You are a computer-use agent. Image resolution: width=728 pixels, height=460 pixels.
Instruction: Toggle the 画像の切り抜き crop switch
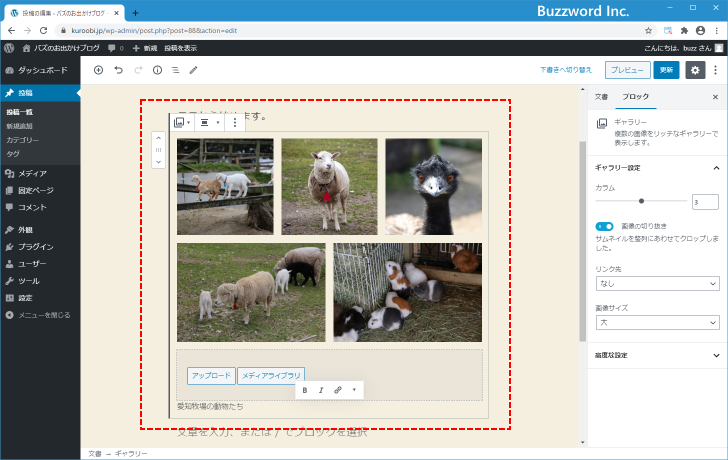pos(604,226)
